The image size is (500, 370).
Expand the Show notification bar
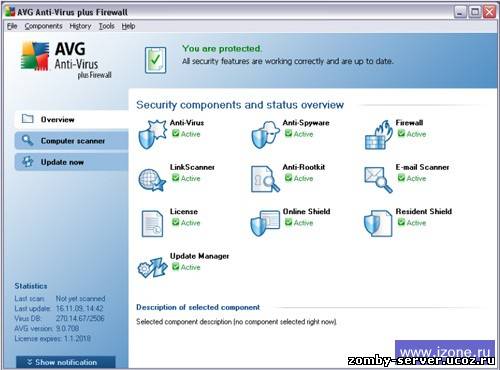click(x=66, y=362)
